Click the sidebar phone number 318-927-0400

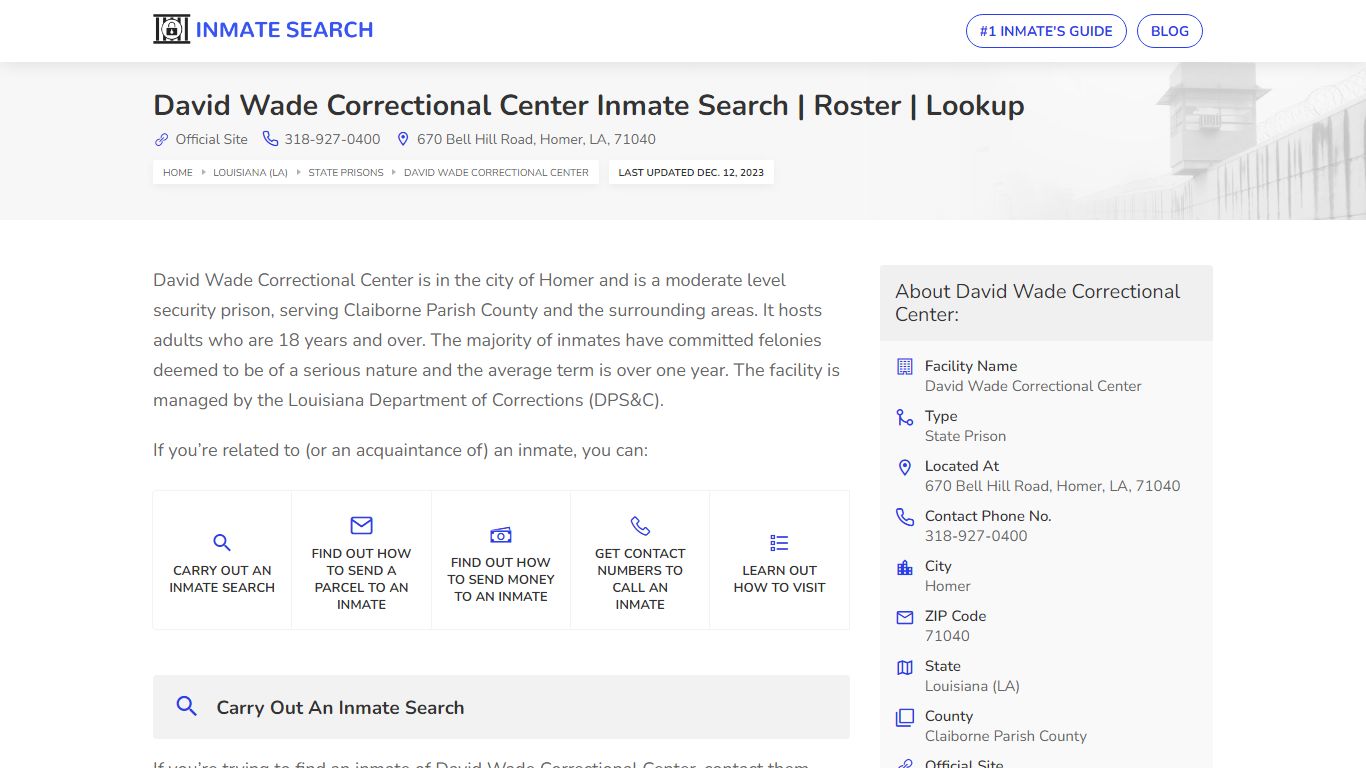pyautogui.click(x=976, y=536)
